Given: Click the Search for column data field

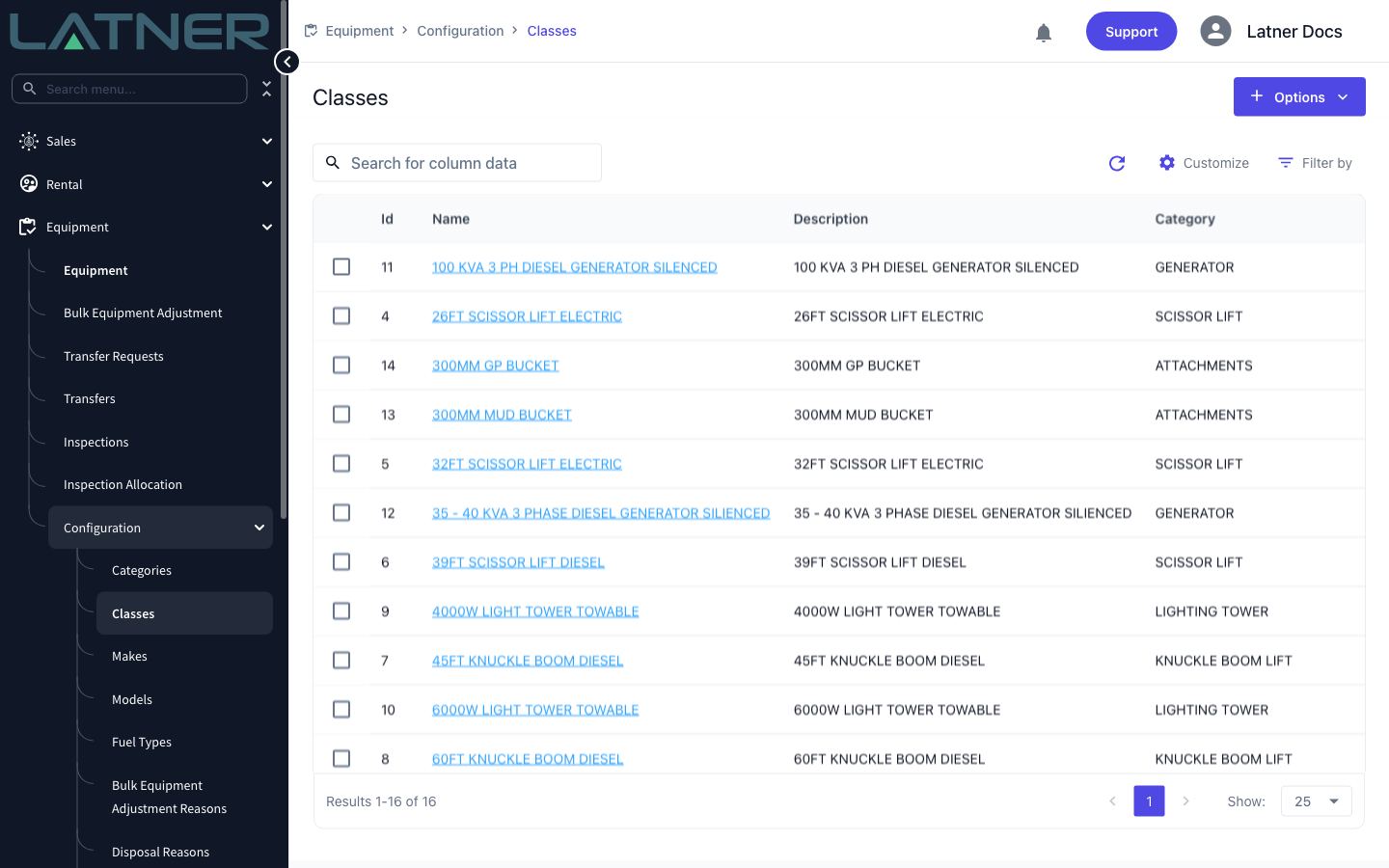Looking at the screenshot, I should click(x=457, y=163).
